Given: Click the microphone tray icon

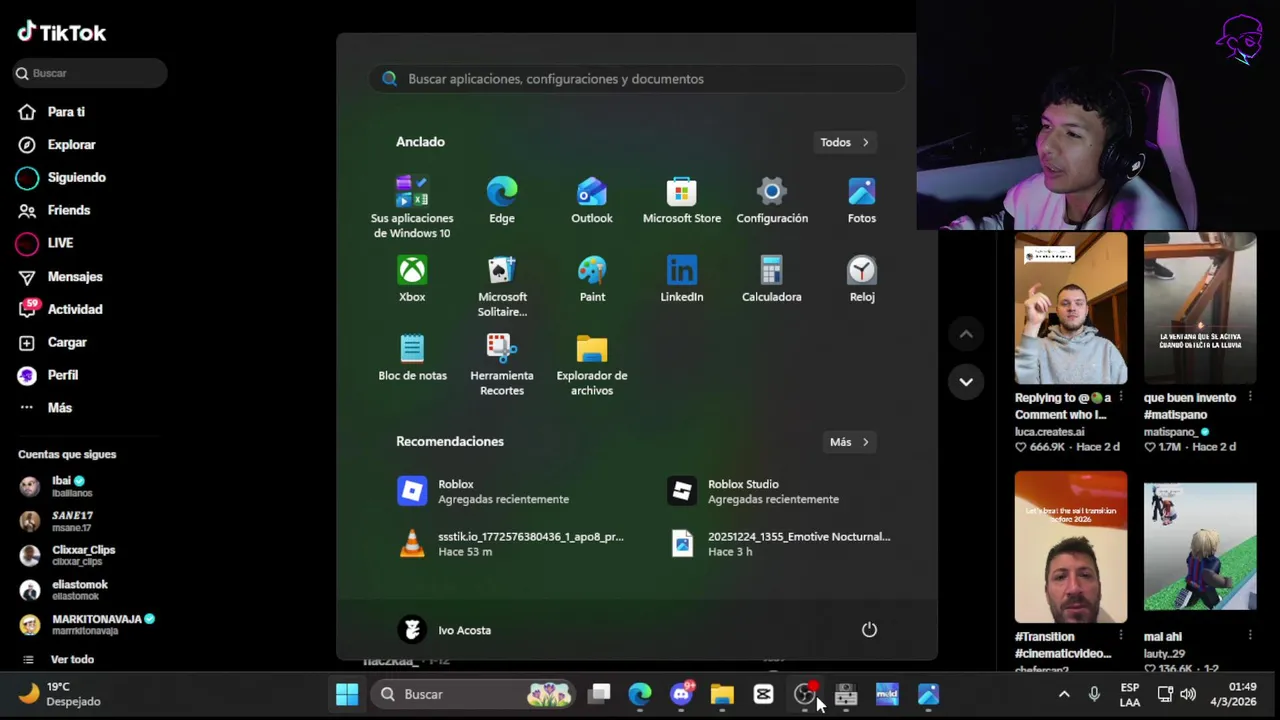Looking at the screenshot, I should [1094, 694].
